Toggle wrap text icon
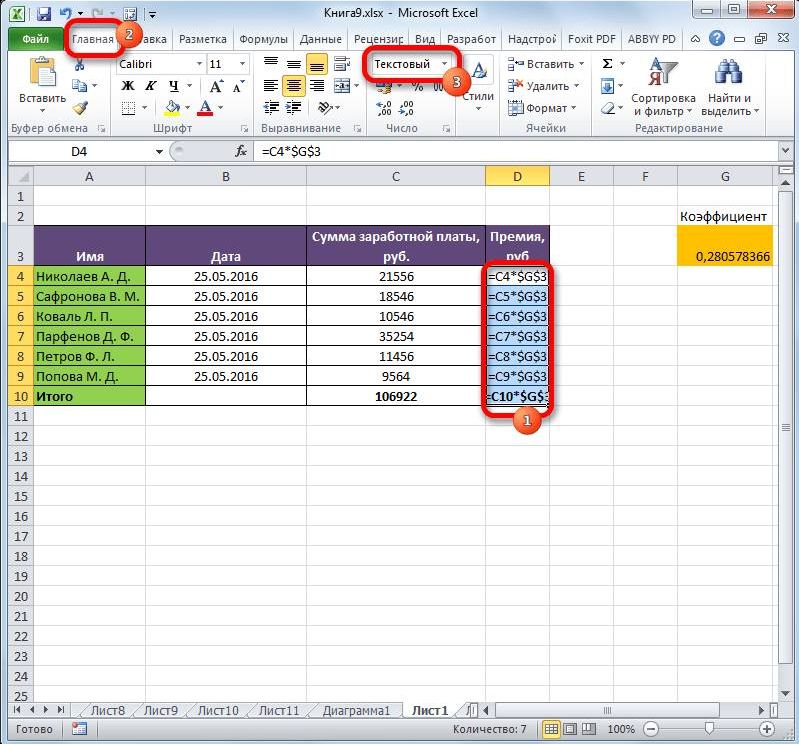Screen dimensions: 799x744 coord(341,64)
